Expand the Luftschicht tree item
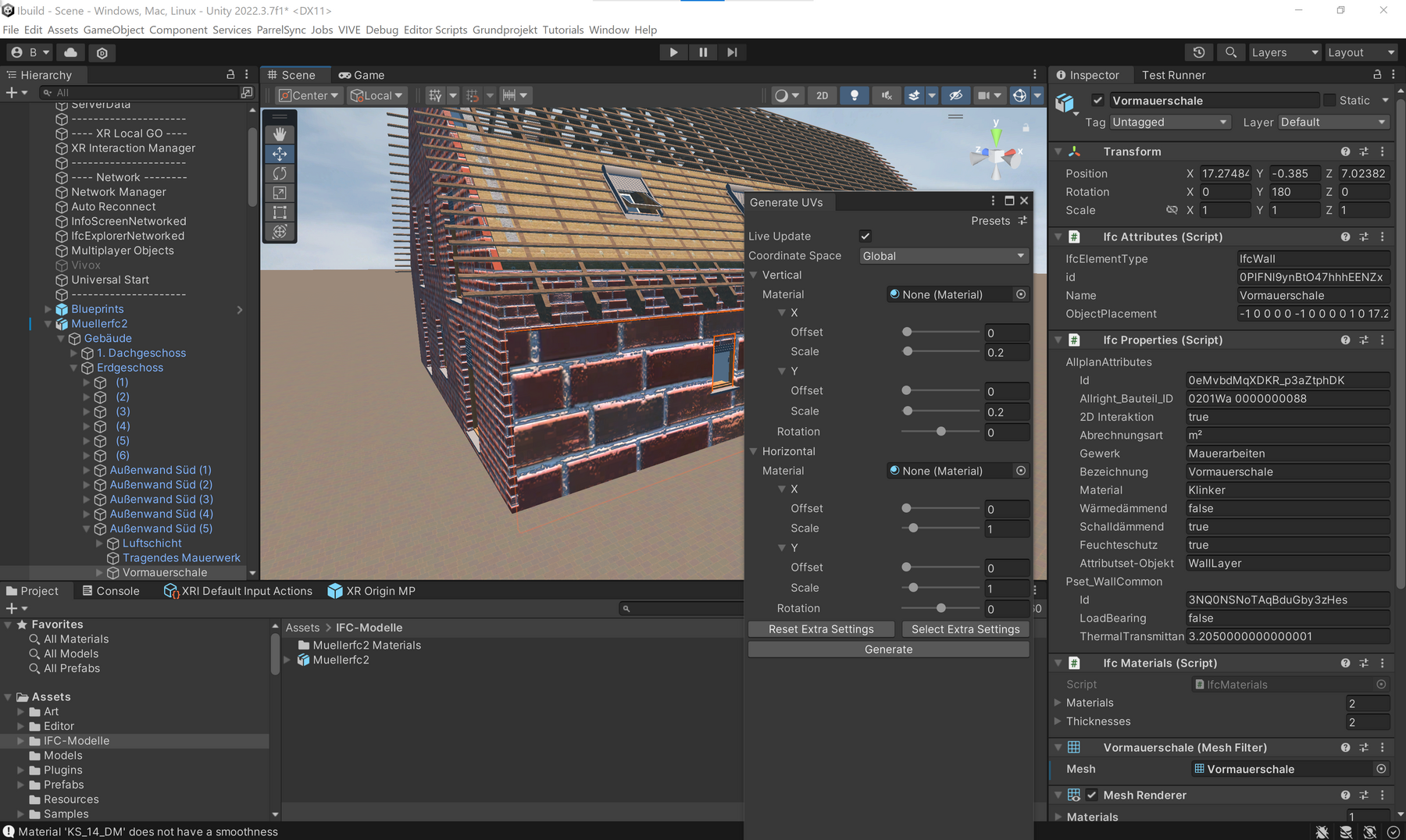 [100, 543]
